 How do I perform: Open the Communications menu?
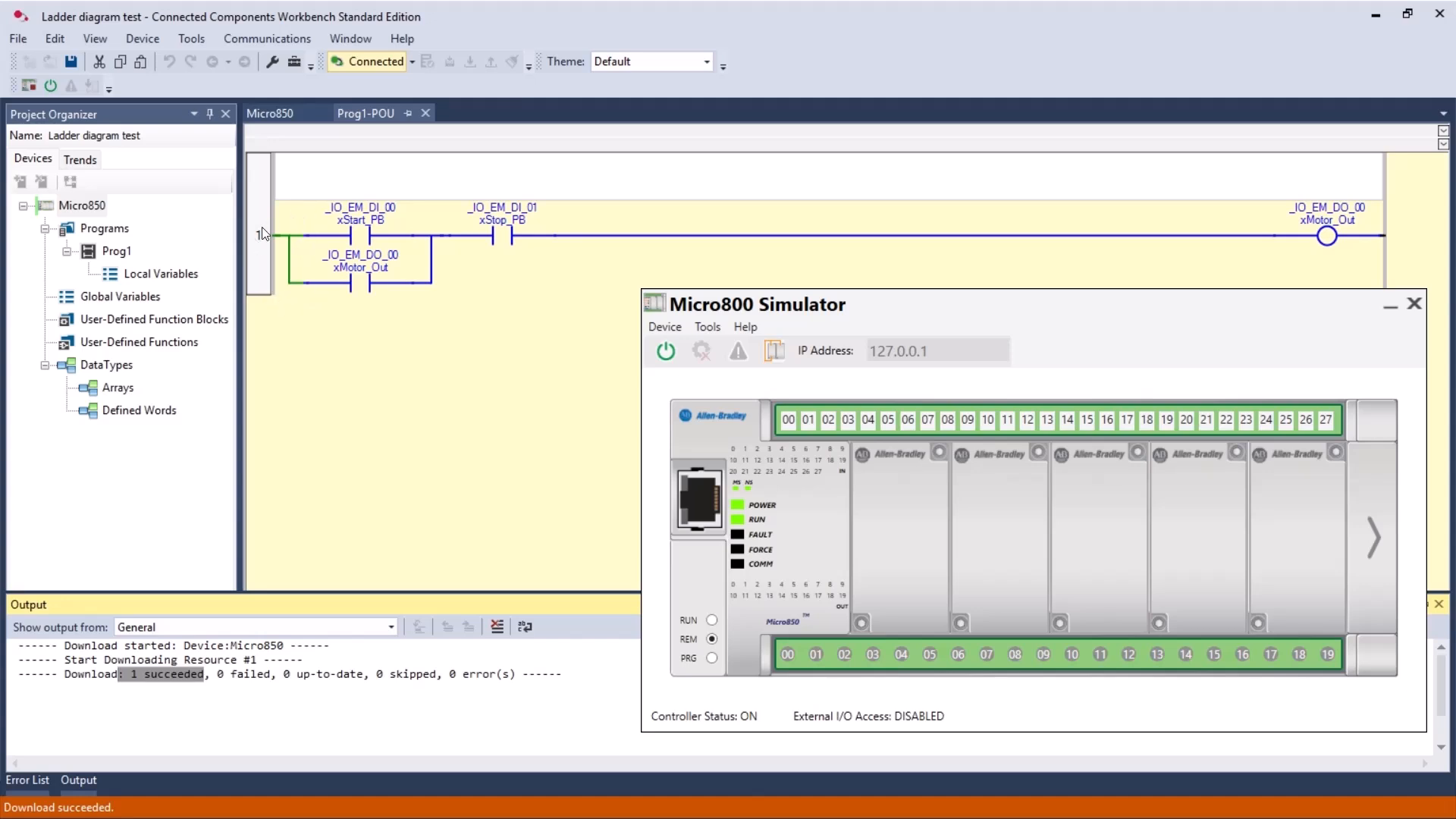click(x=267, y=39)
